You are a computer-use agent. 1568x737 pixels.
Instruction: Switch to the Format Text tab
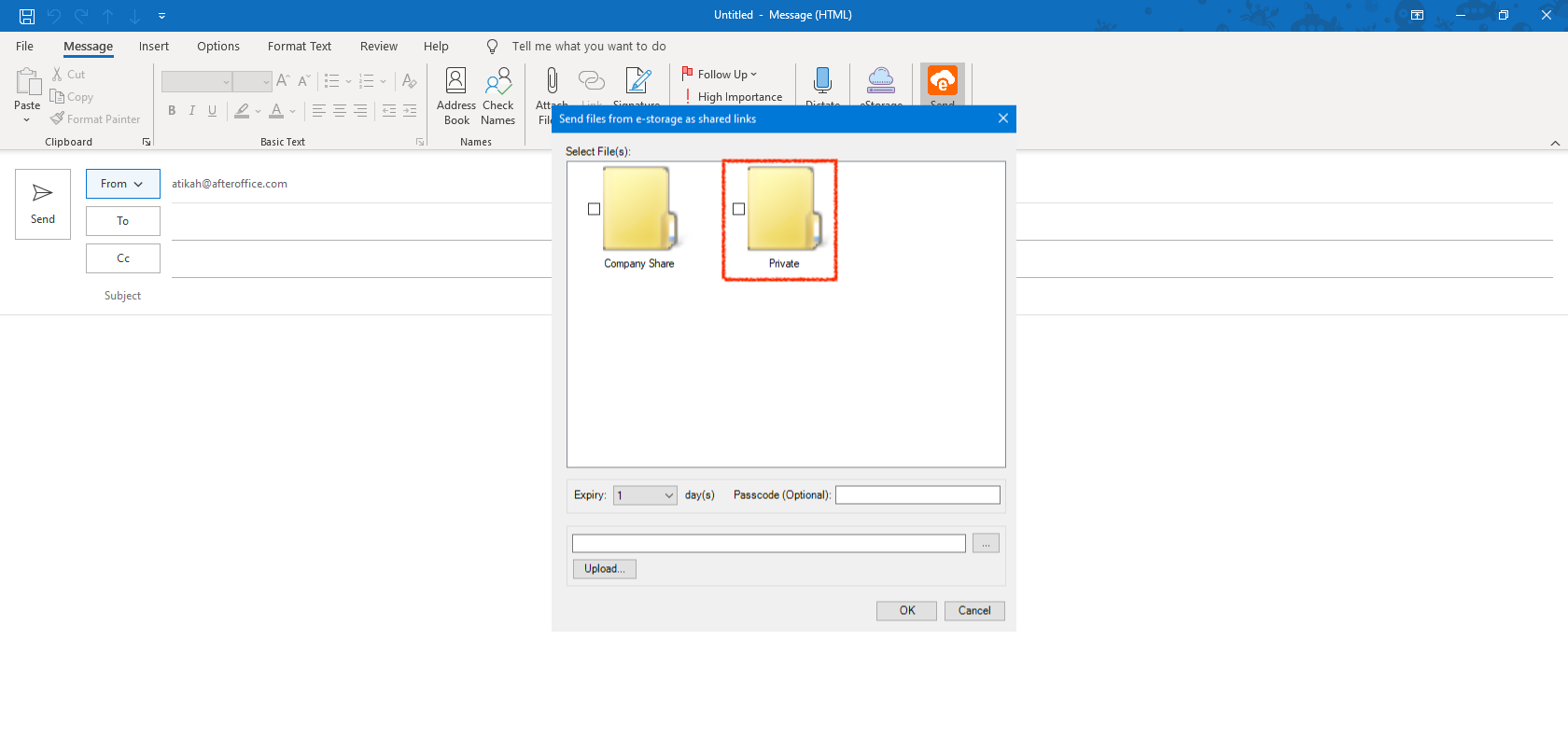click(299, 47)
